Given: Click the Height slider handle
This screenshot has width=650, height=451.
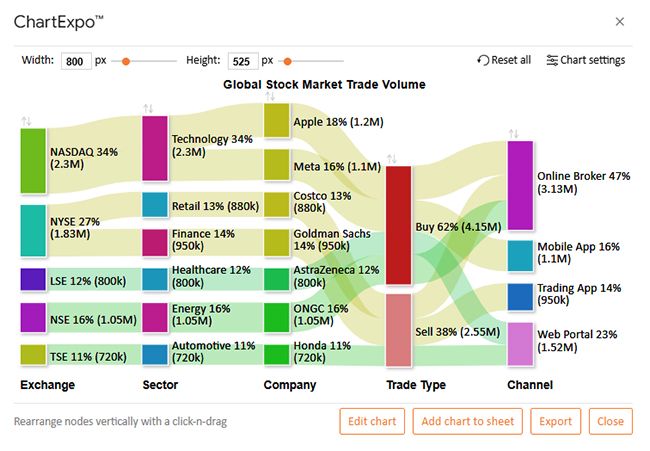Looking at the screenshot, I should point(288,61).
